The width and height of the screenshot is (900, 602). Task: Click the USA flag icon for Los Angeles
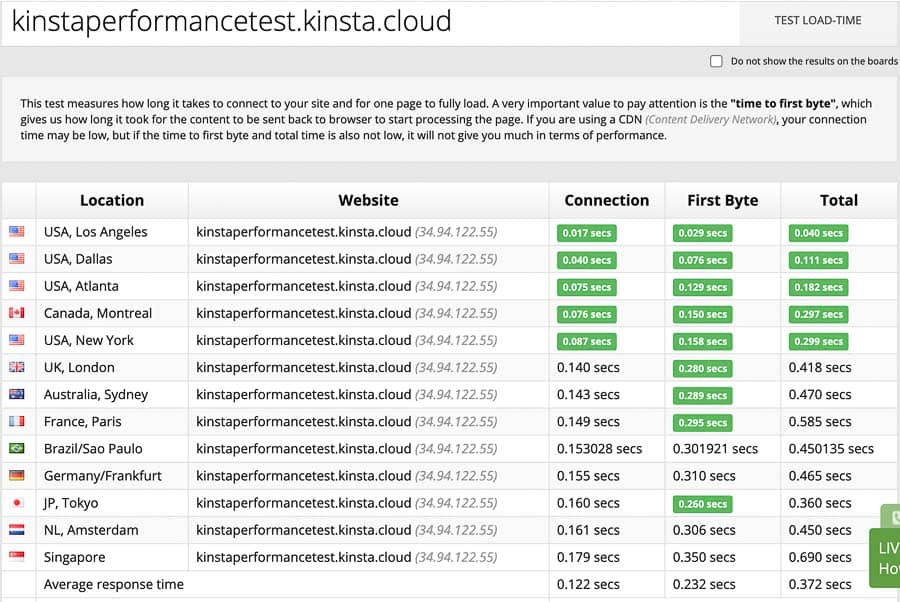[x=17, y=232]
